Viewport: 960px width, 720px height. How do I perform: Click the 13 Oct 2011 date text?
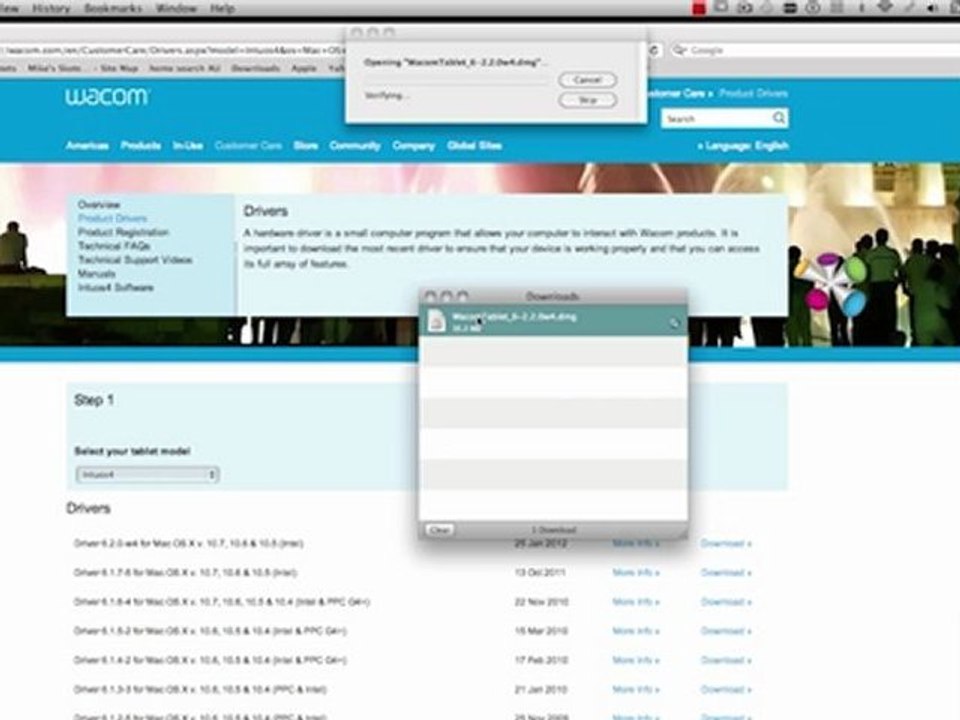pyautogui.click(x=540, y=572)
